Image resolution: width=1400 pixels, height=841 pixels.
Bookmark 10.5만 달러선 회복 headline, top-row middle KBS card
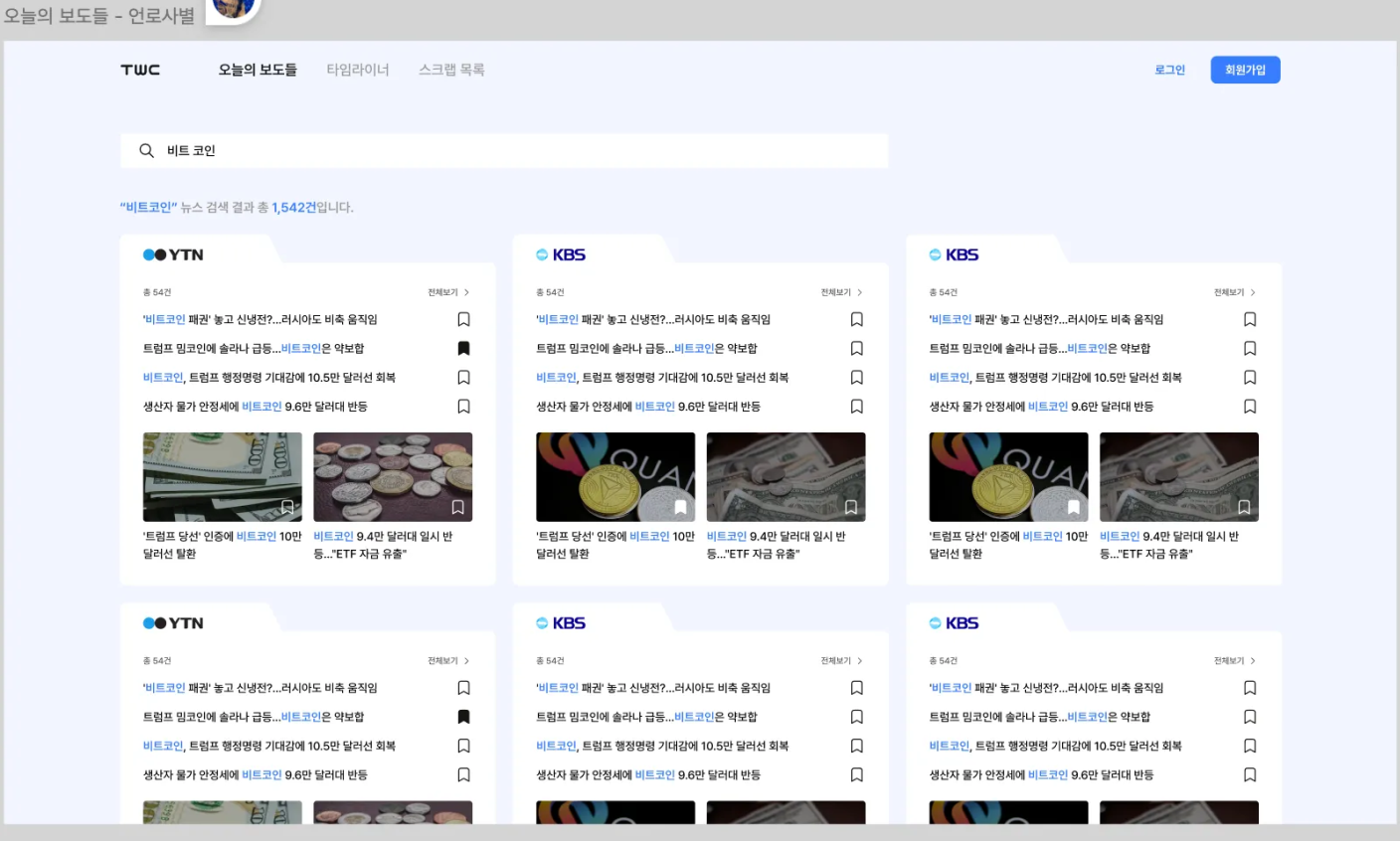857,377
